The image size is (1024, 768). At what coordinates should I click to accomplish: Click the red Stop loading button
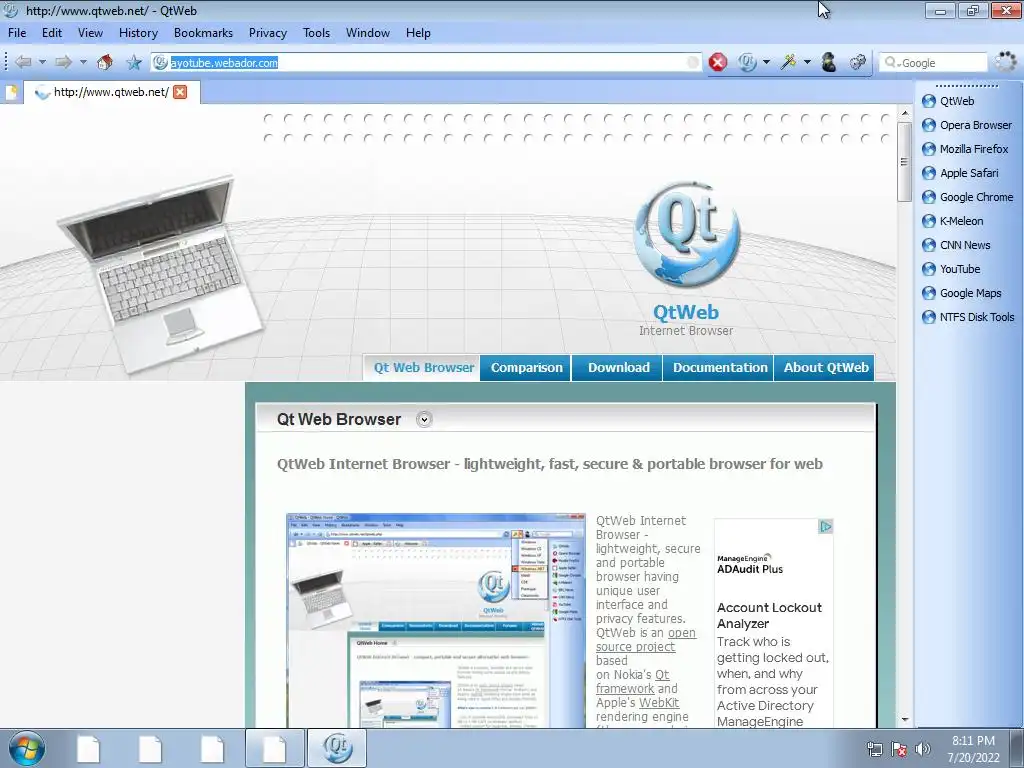[718, 62]
